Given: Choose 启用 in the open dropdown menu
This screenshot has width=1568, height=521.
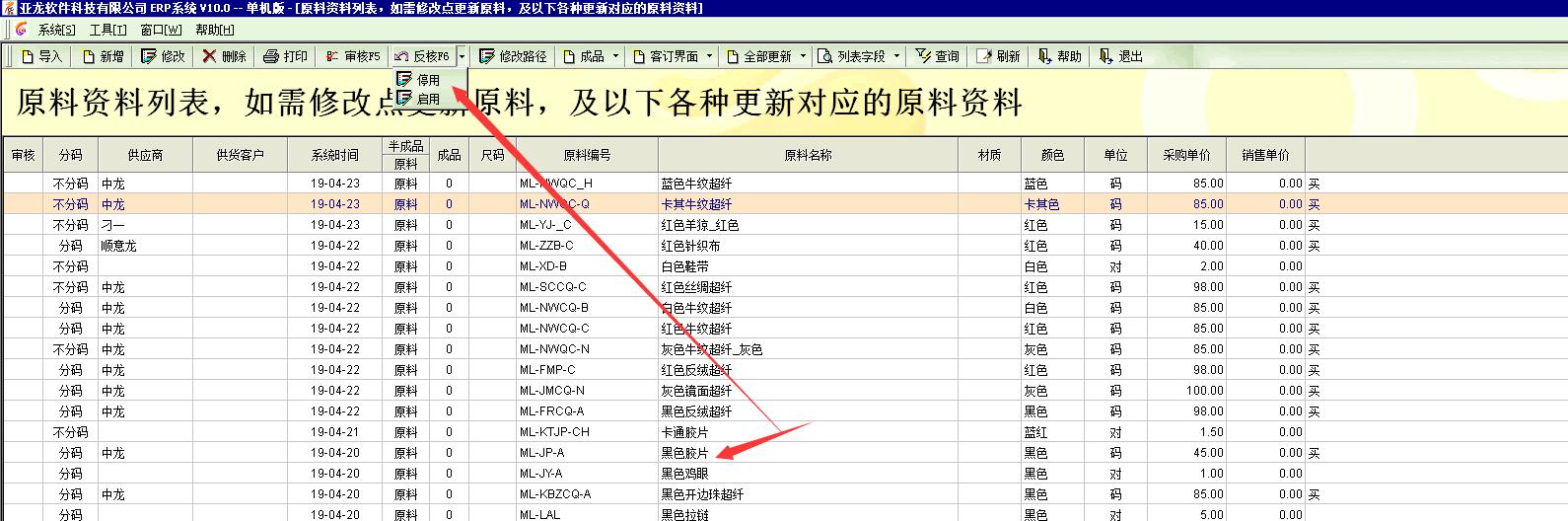Looking at the screenshot, I should pos(429,99).
